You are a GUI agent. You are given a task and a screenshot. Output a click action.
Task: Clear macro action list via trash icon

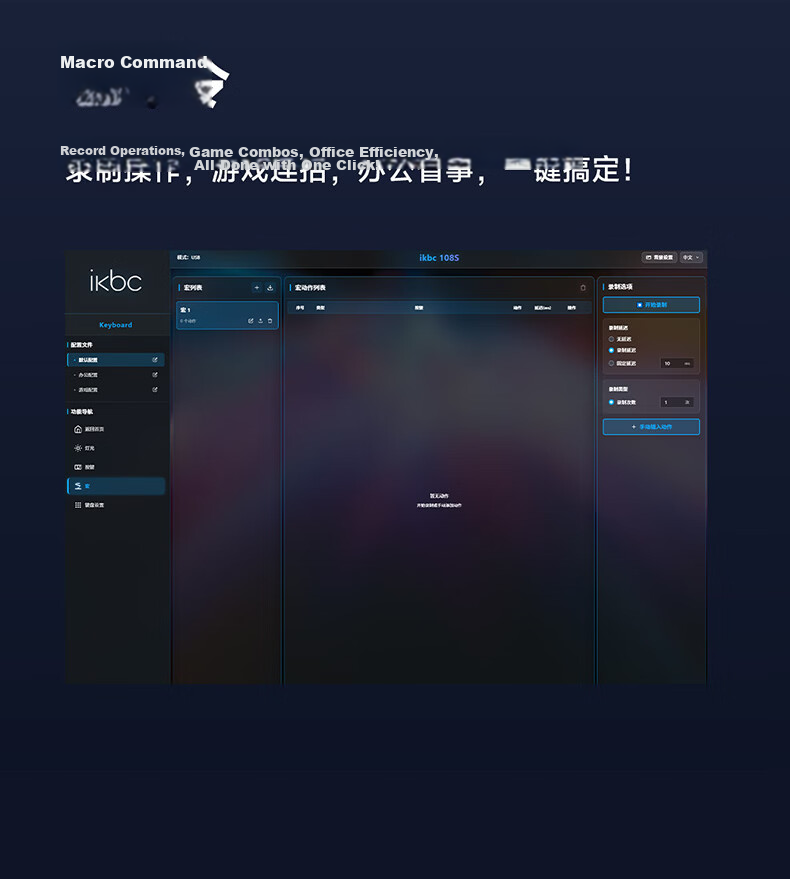(x=583, y=288)
